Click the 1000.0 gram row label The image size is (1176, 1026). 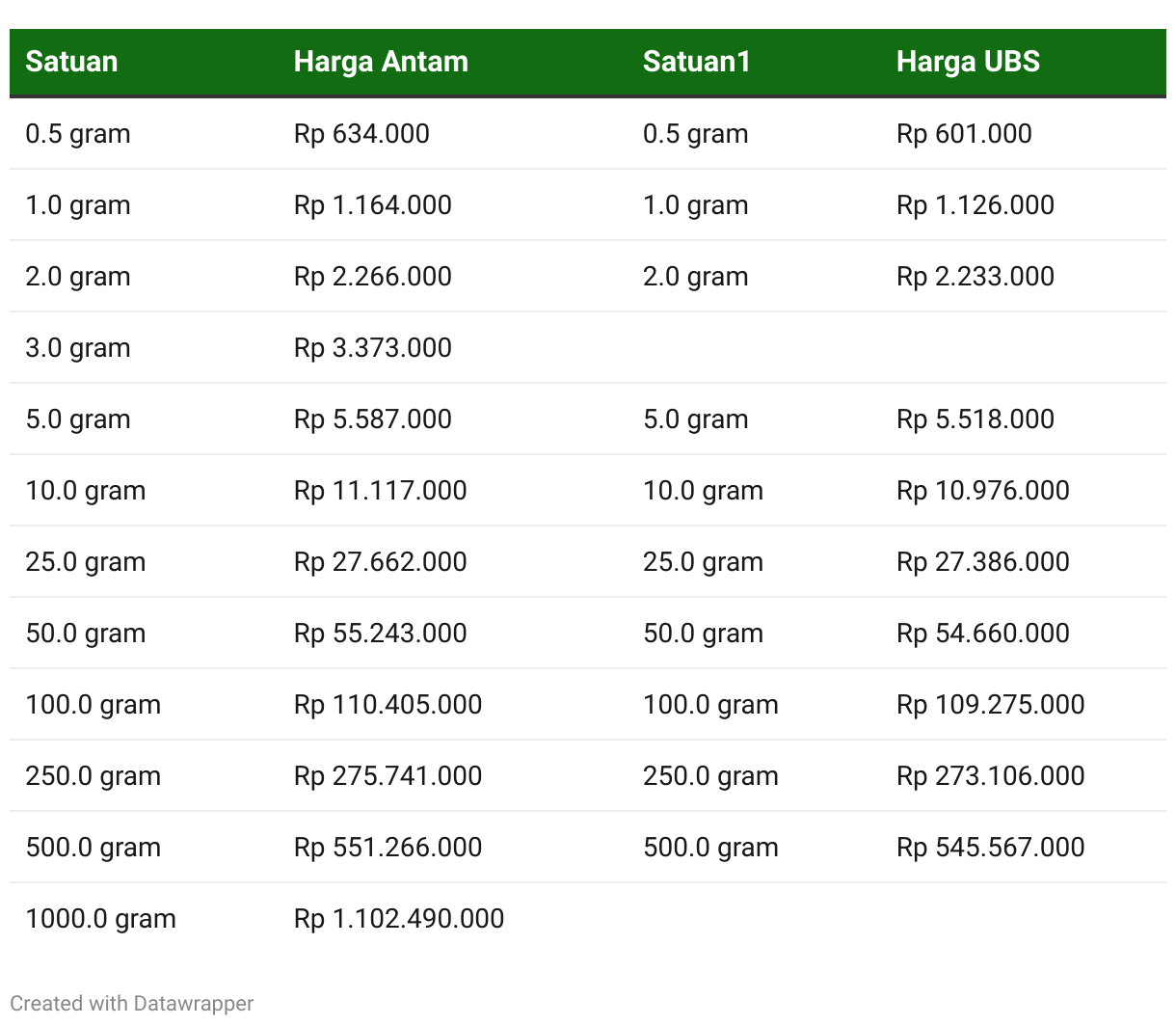click(x=101, y=918)
